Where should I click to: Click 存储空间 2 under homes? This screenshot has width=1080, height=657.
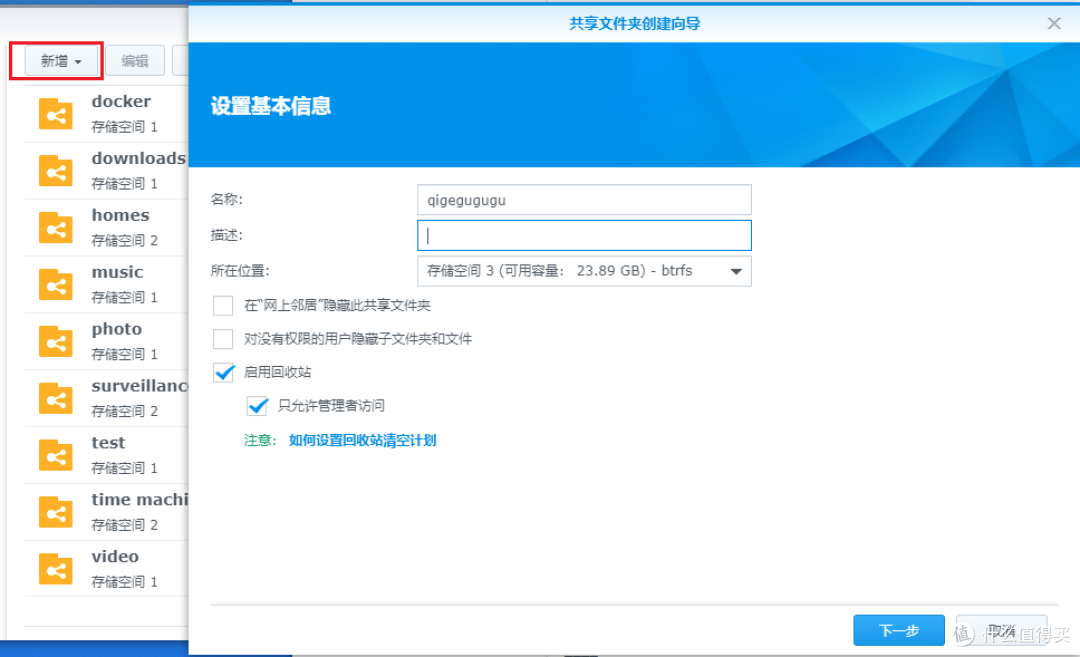click(x=125, y=240)
